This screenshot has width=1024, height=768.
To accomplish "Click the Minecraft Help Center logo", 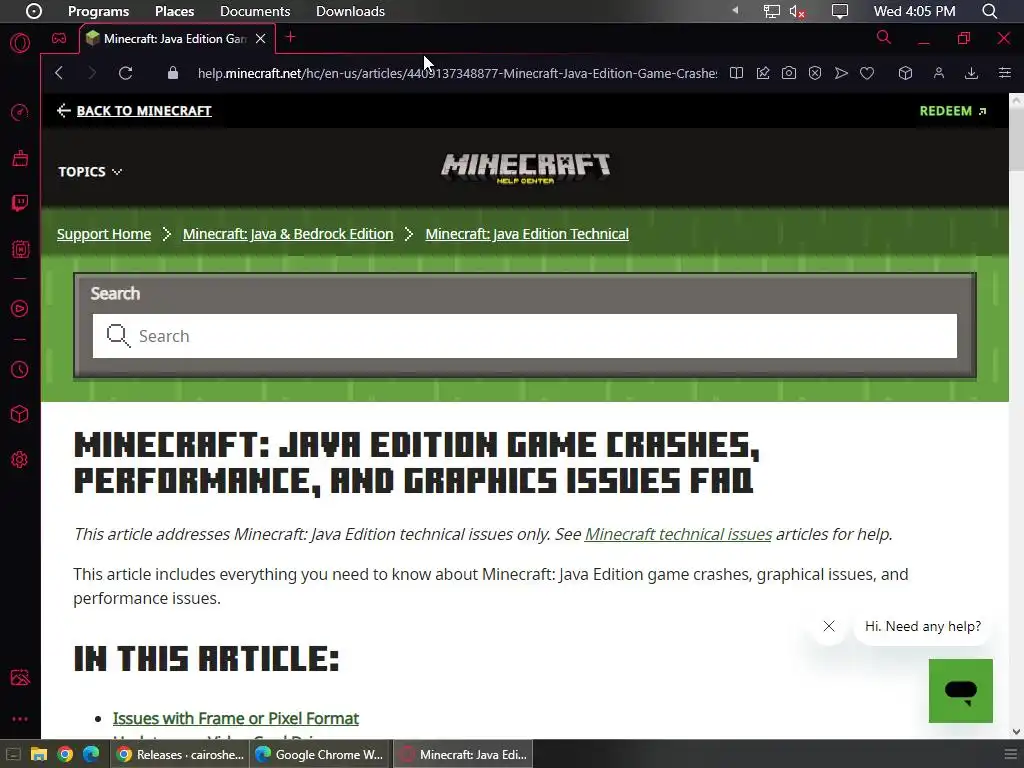I will click(x=526, y=168).
